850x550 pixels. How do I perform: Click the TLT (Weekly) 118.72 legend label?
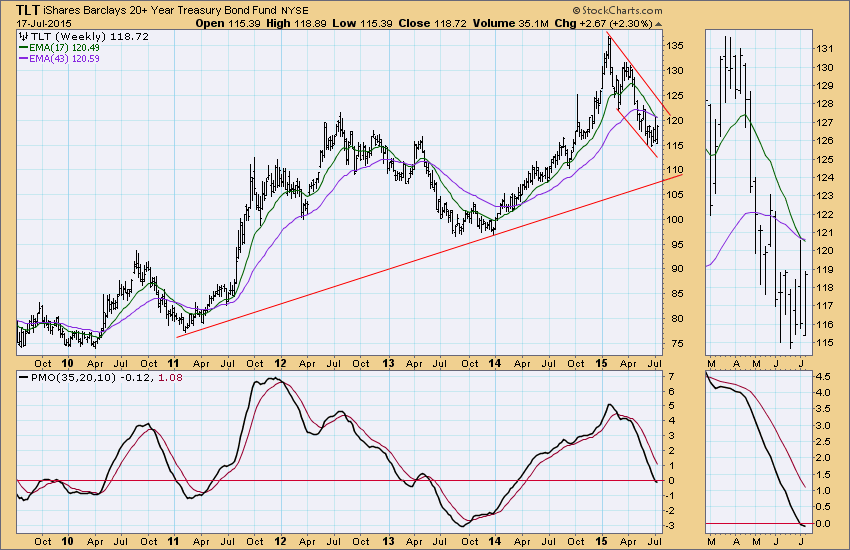(90, 36)
